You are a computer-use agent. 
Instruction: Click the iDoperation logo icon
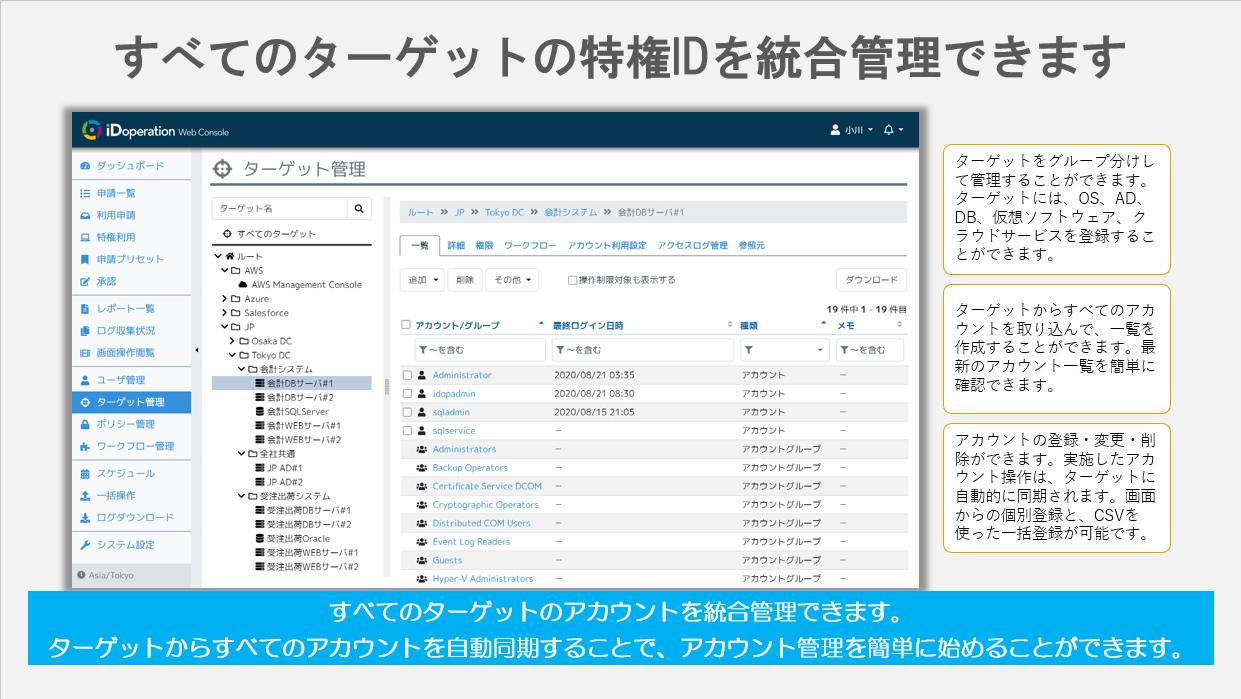[x=92, y=130]
